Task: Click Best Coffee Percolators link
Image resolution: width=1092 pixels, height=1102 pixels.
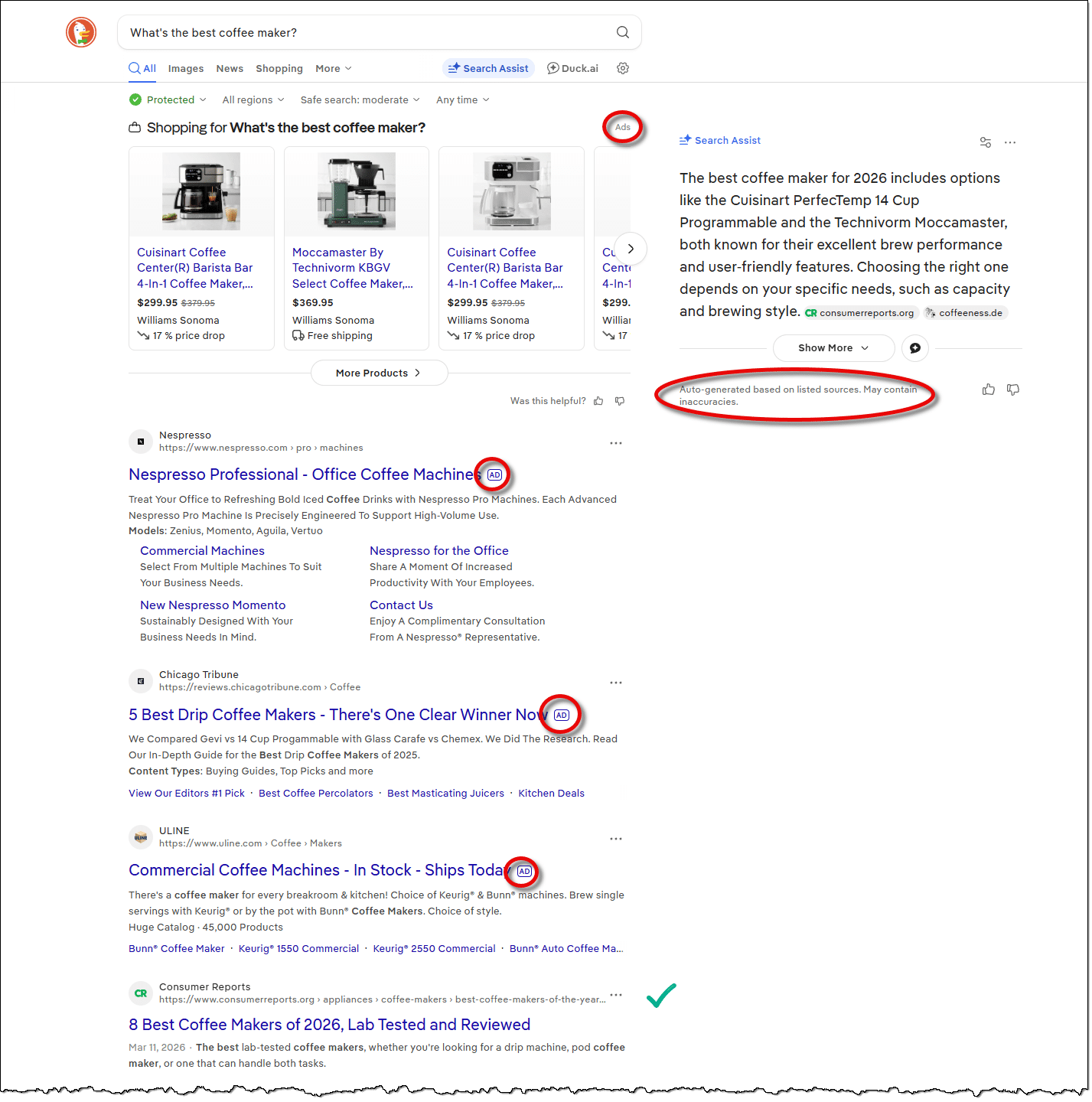Action: 316,794
